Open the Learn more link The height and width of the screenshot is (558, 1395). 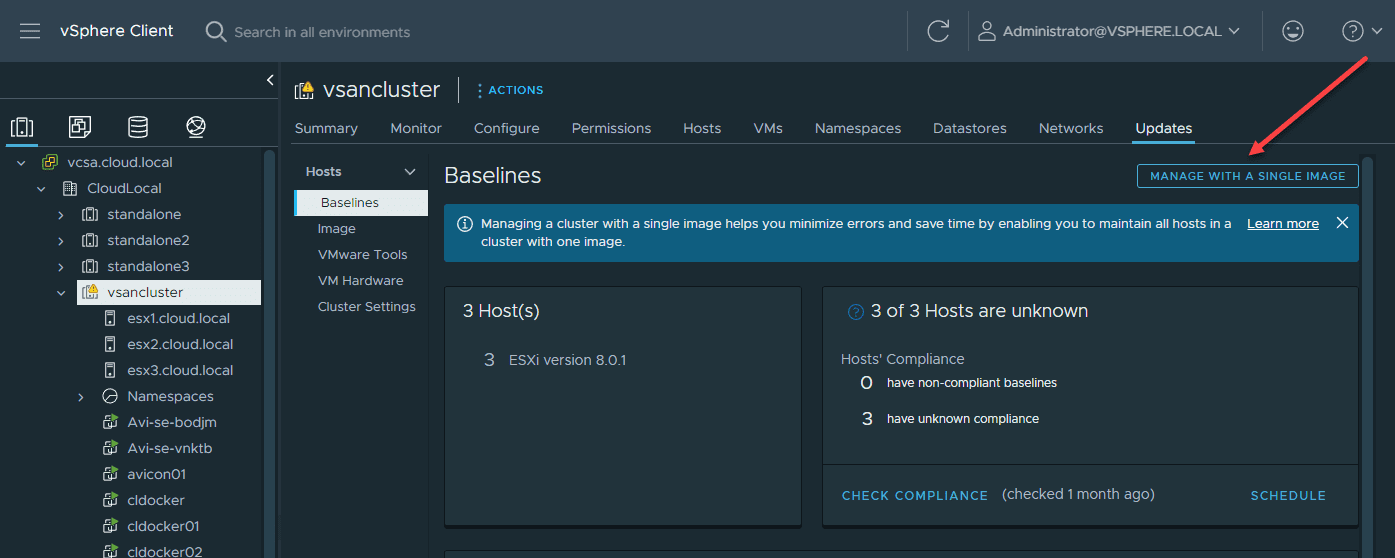1282,224
